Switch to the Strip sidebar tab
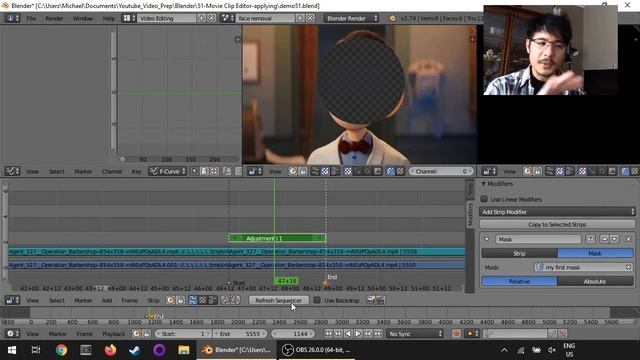Screen dimensions: 640x360 tap(470, 189)
